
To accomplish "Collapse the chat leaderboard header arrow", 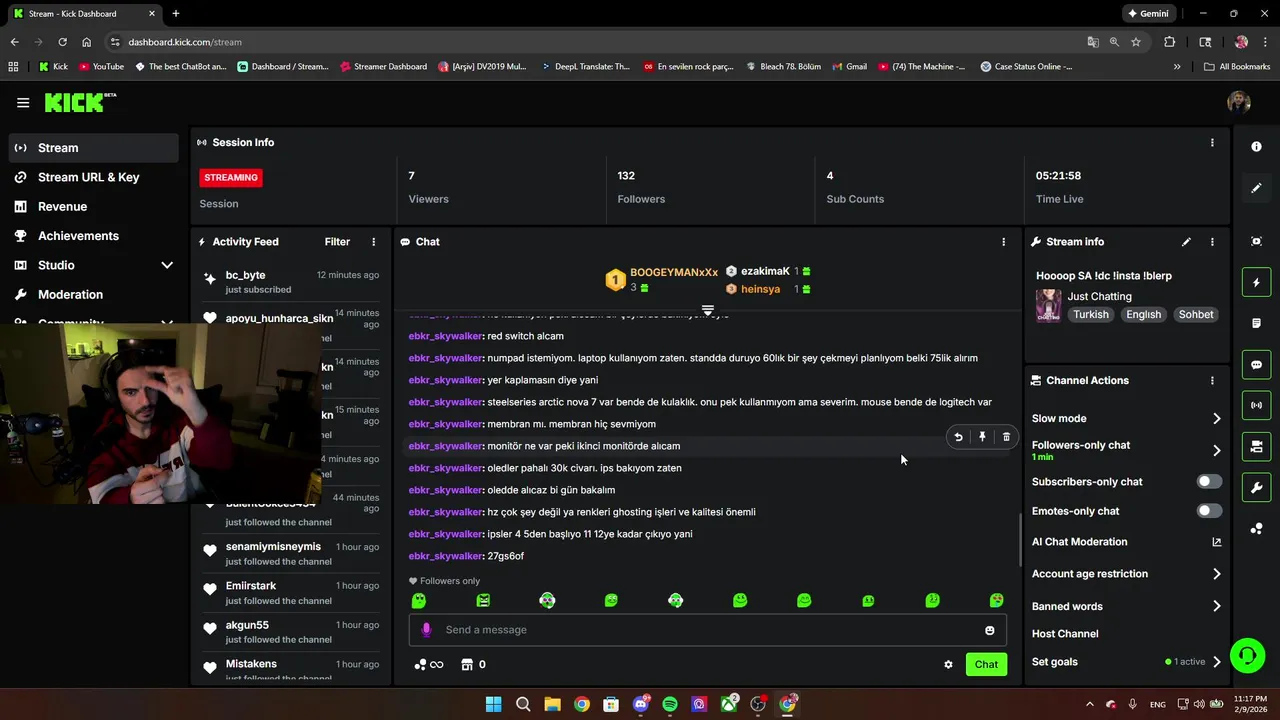I will (708, 311).
